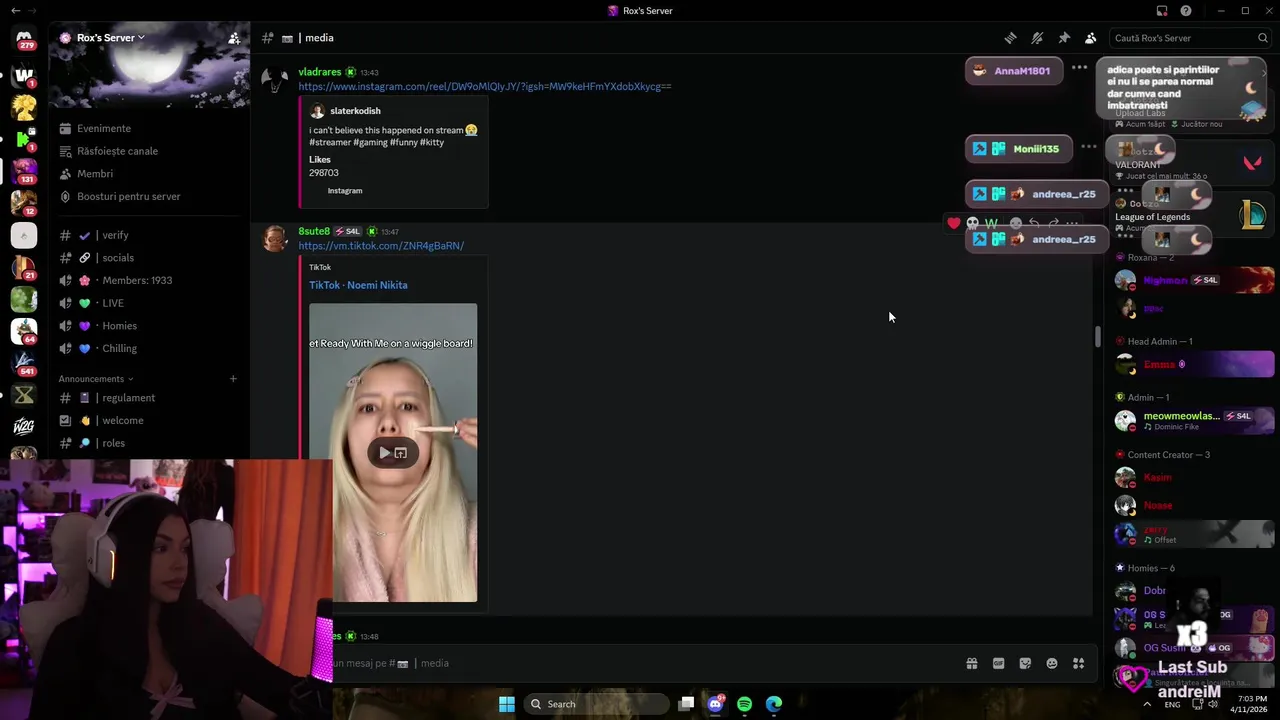Click the chat scrollbar thumb
This screenshot has height=720, width=1280.
coord(1097,337)
